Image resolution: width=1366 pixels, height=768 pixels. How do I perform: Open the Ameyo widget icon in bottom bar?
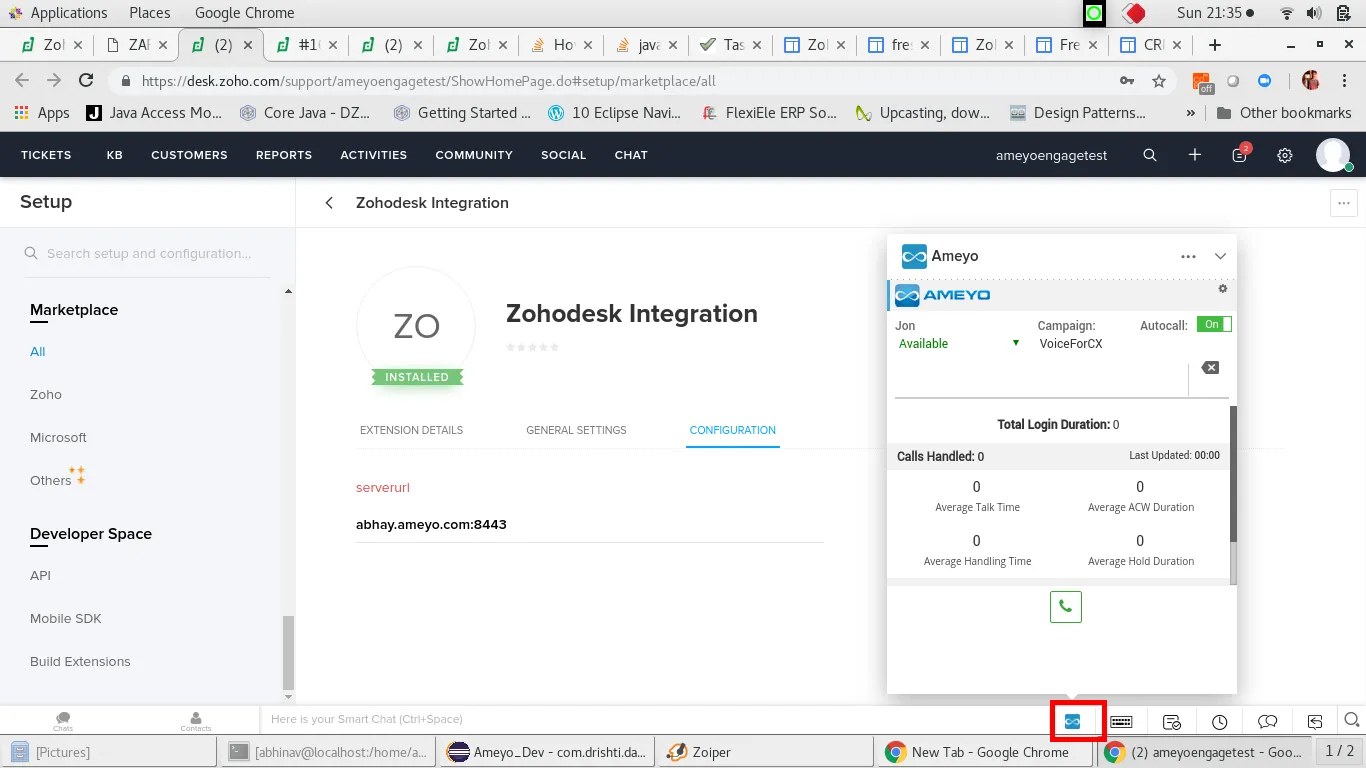[1072, 721]
